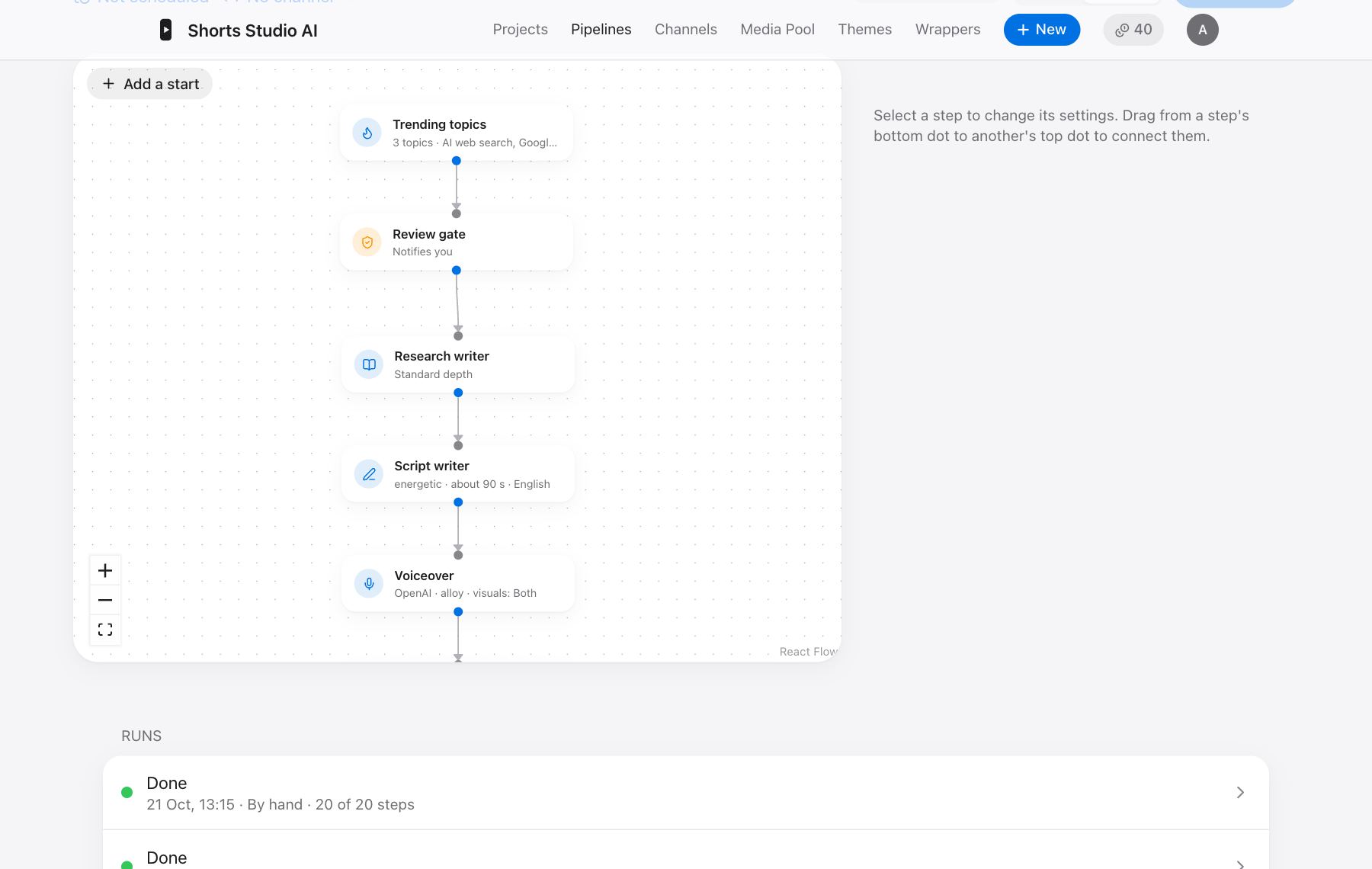Click the pencil icon on Script writer

pyautogui.click(x=369, y=474)
